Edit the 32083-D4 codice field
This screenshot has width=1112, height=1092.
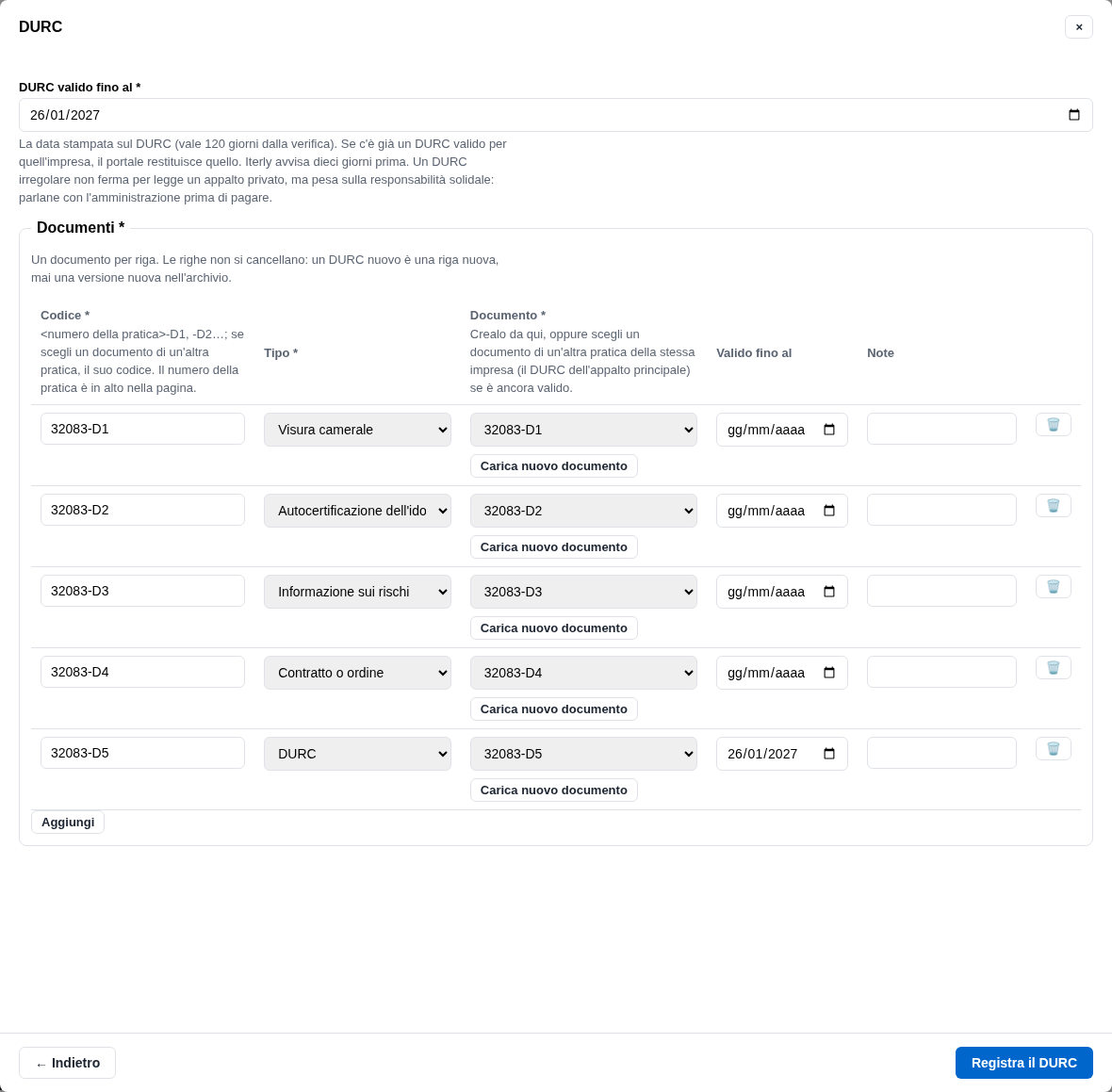(x=142, y=672)
